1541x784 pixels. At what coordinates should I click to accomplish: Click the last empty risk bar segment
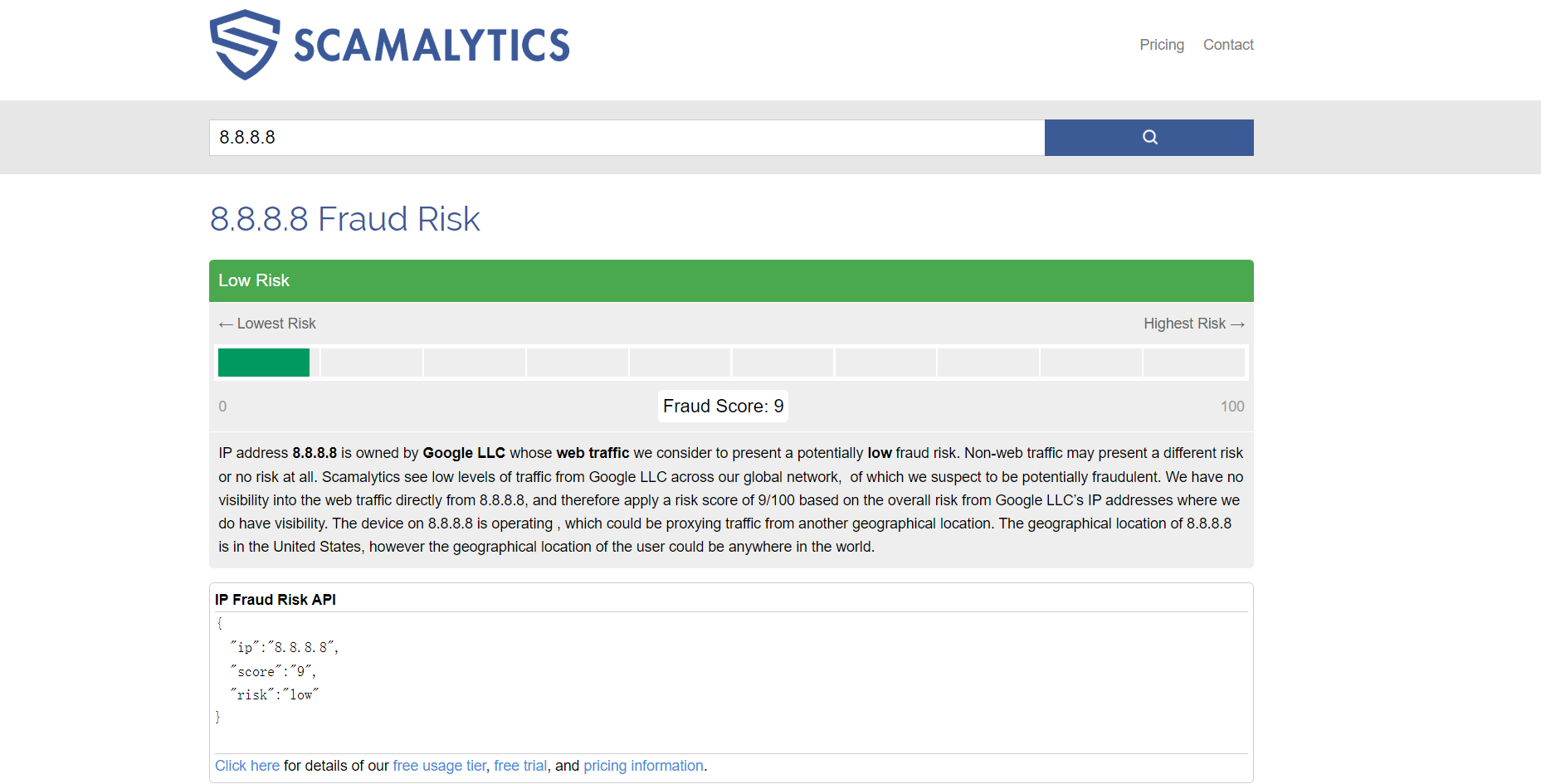(1193, 363)
